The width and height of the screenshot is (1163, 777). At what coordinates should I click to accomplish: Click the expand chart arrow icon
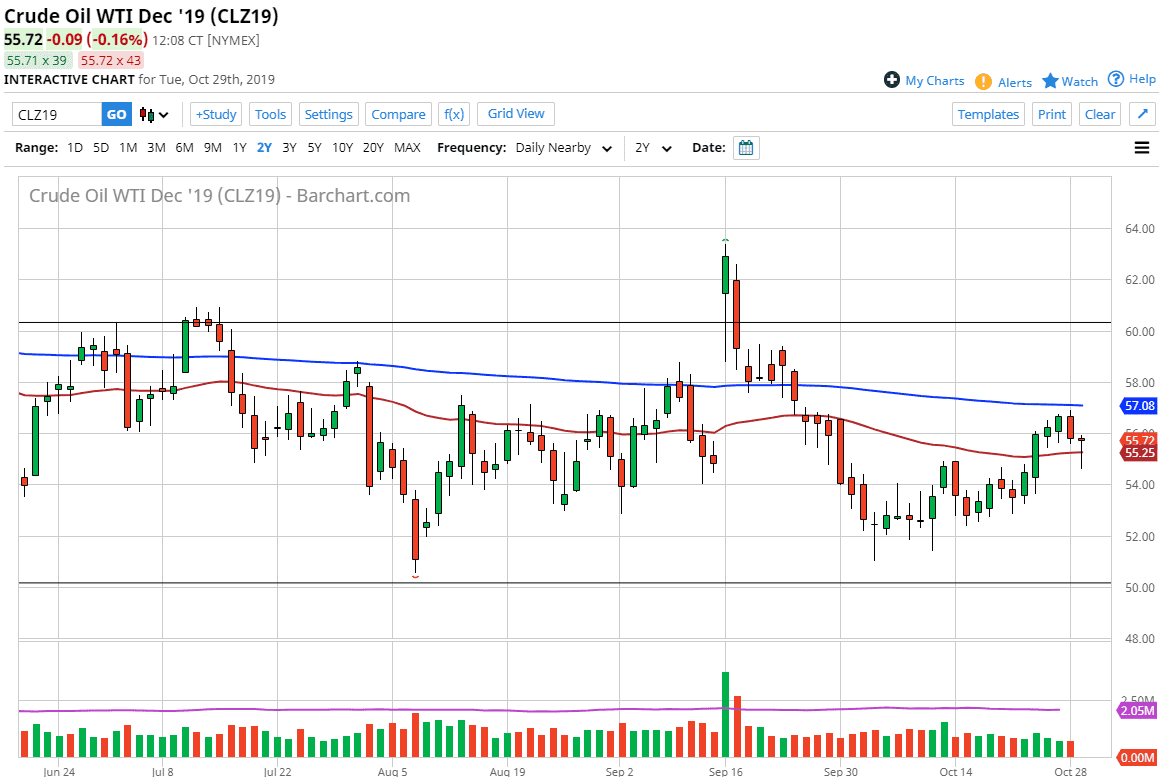point(1142,114)
